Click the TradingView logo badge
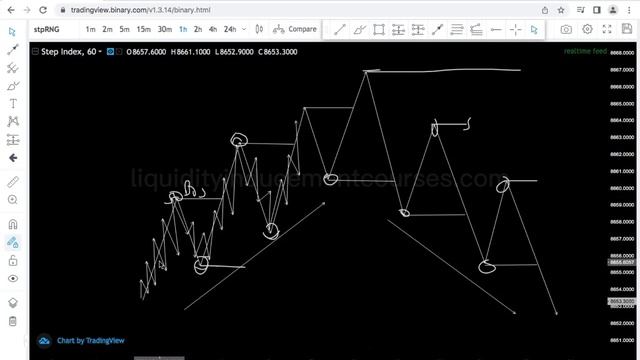 pyautogui.click(x=44, y=341)
